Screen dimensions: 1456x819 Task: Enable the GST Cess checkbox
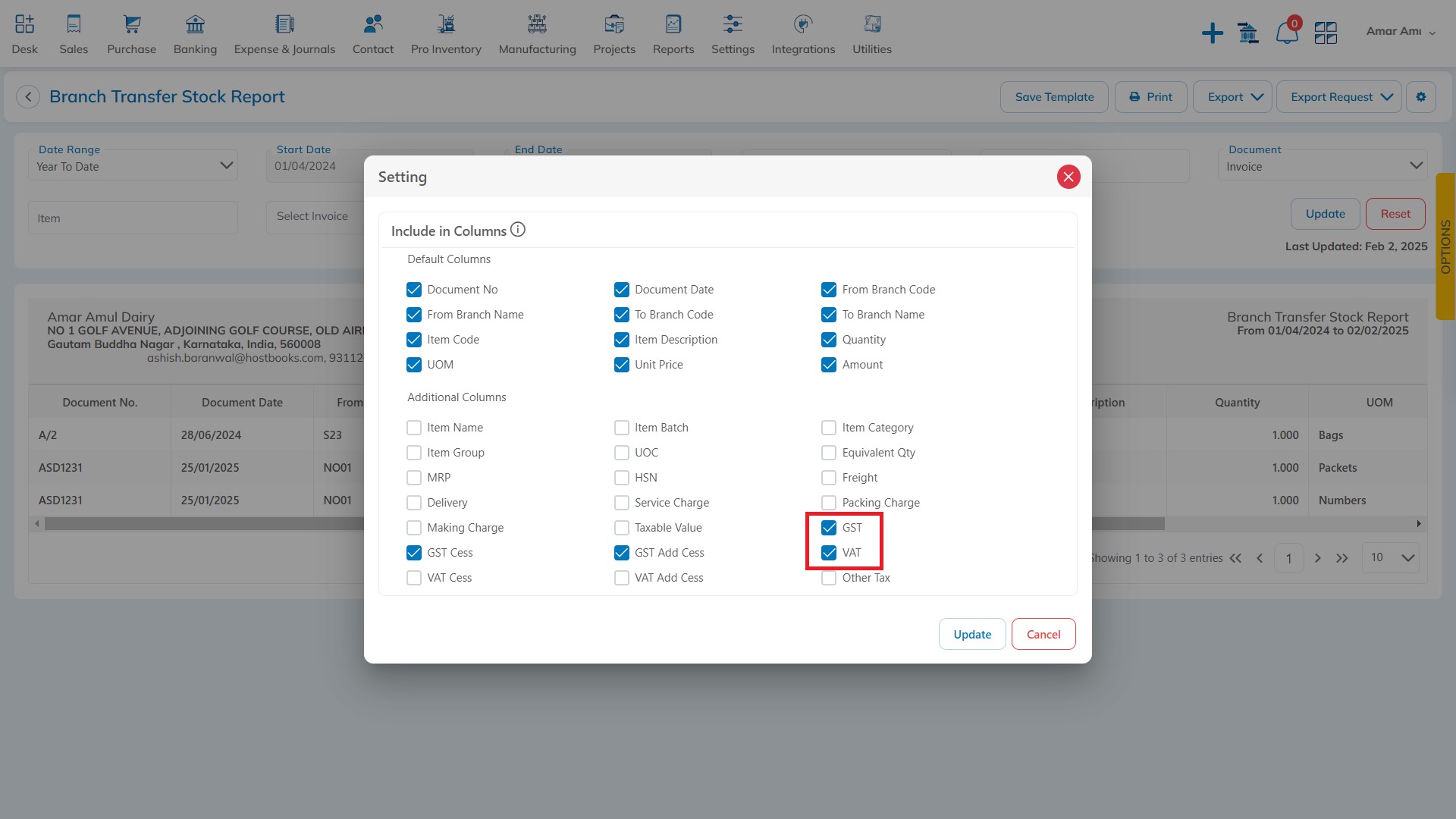pyautogui.click(x=413, y=552)
